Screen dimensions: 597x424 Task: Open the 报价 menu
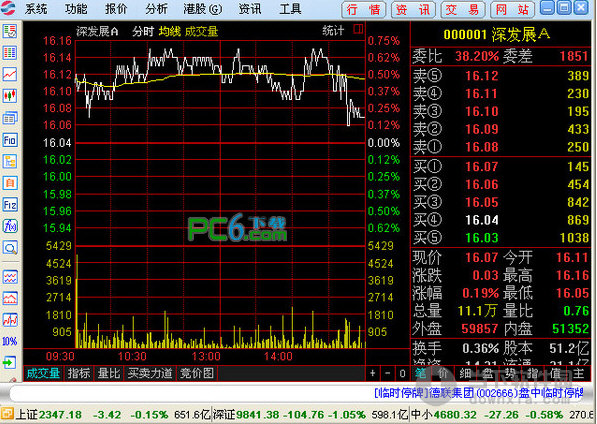(x=116, y=9)
